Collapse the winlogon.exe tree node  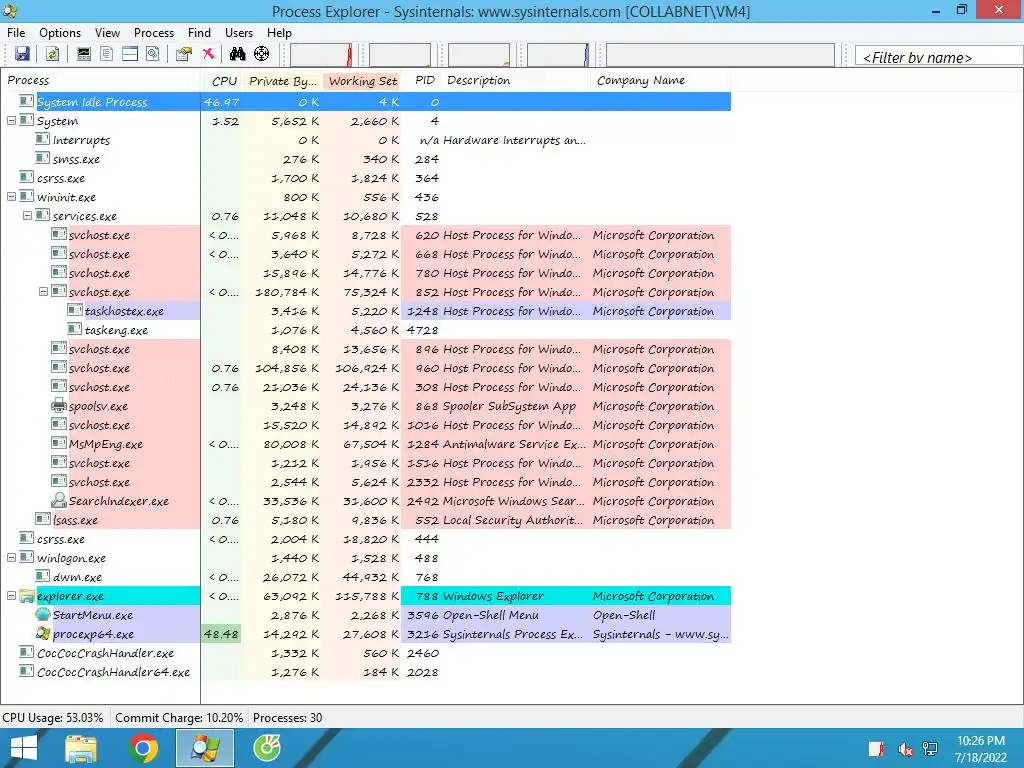tap(11, 558)
